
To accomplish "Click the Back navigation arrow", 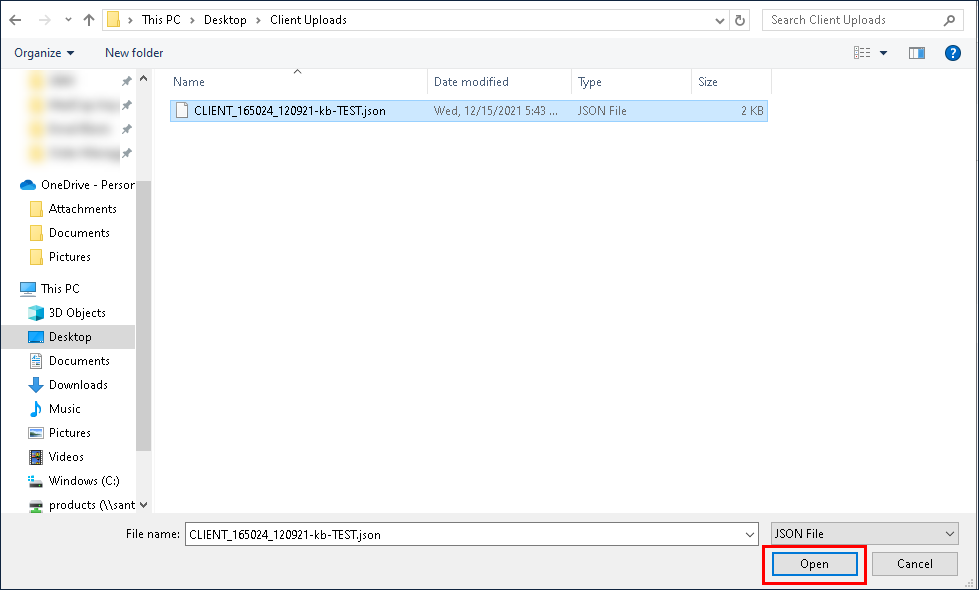I will (x=16, y=20).
